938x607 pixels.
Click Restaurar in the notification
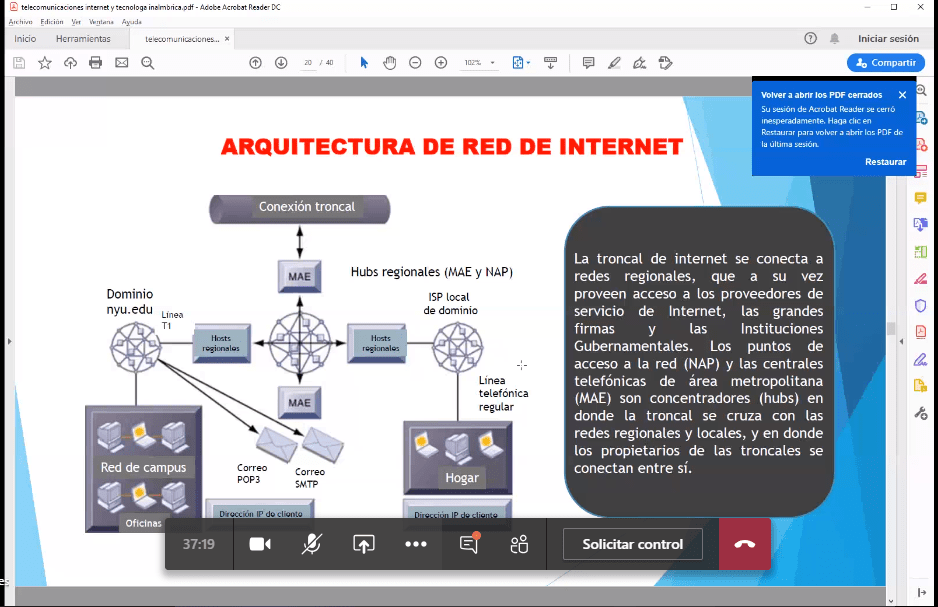point(885,162)
